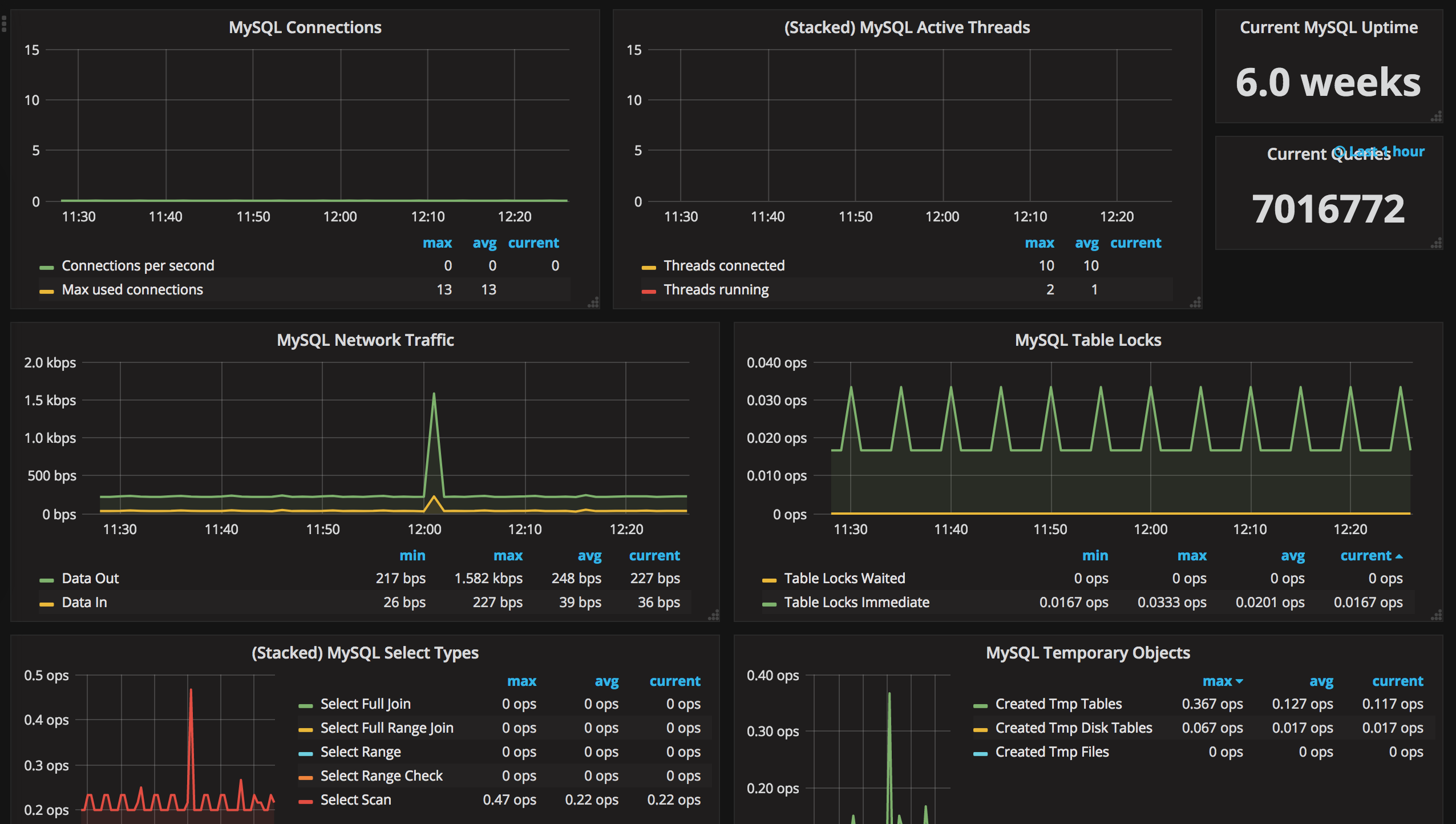Click the Data Out spike at 12:00

[434, 395]
